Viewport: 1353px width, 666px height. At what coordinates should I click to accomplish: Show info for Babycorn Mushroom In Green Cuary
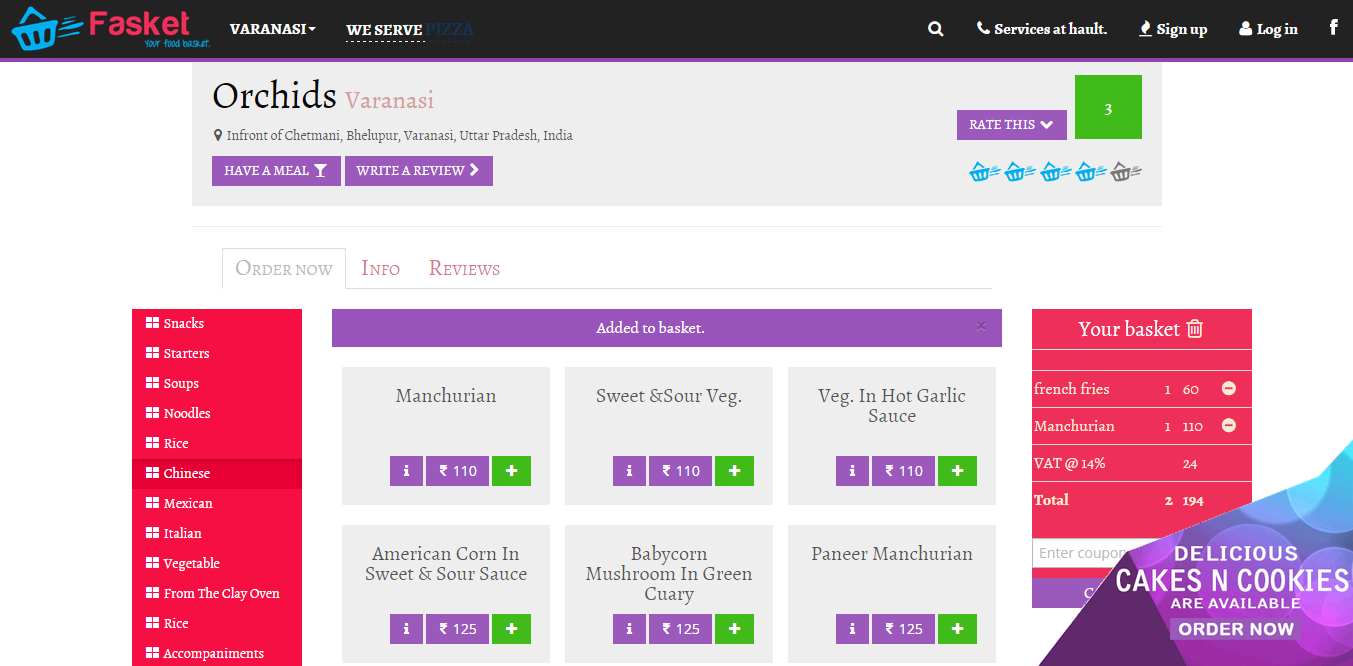pyautogui.click(x=629, y=629)
